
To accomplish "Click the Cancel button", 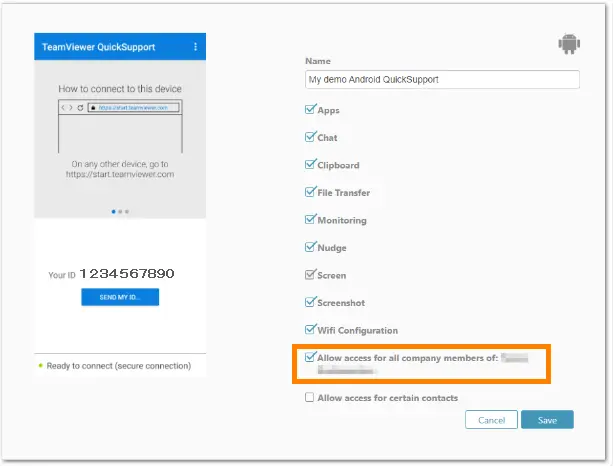I will click(x=491, y=420).
